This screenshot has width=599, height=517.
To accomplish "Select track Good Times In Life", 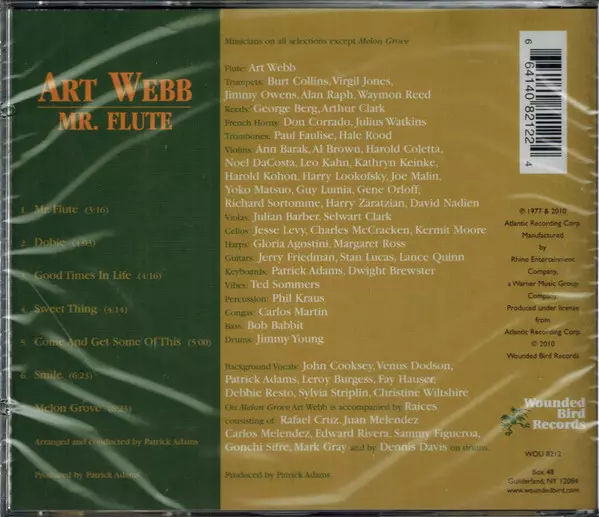I will (91, 276).
